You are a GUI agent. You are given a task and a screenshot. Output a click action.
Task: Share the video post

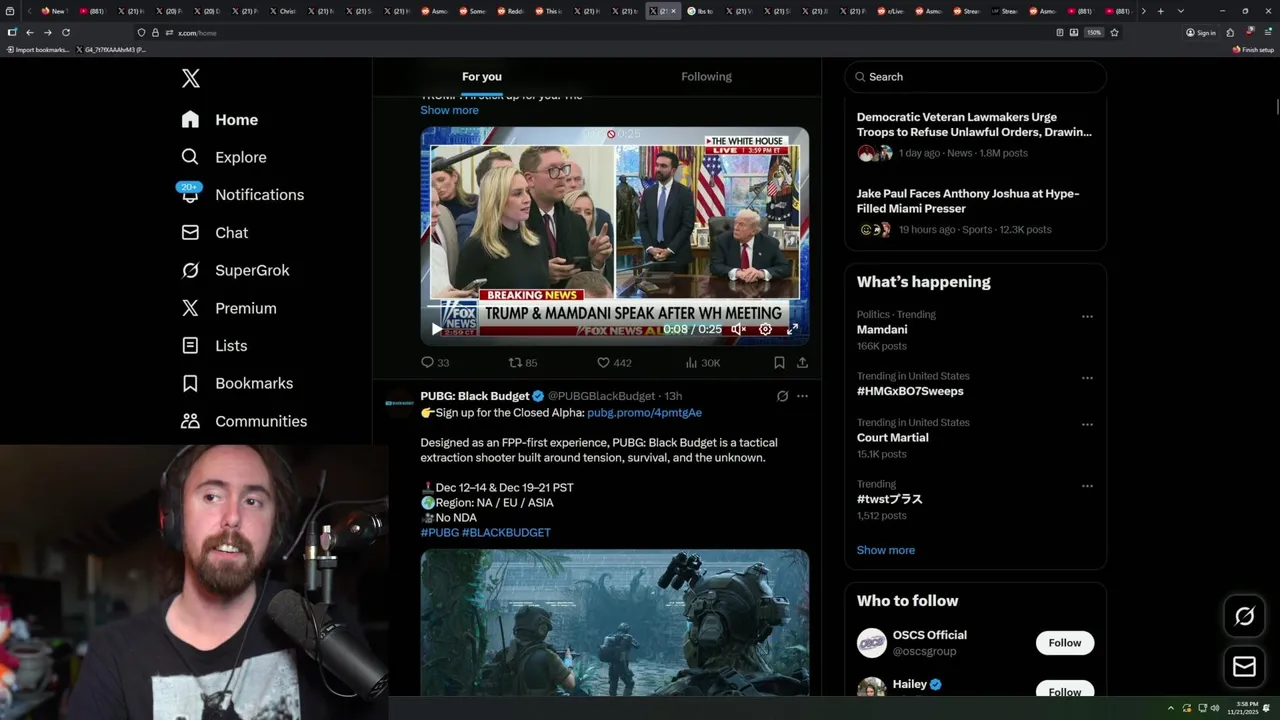(x=802, y=363)
